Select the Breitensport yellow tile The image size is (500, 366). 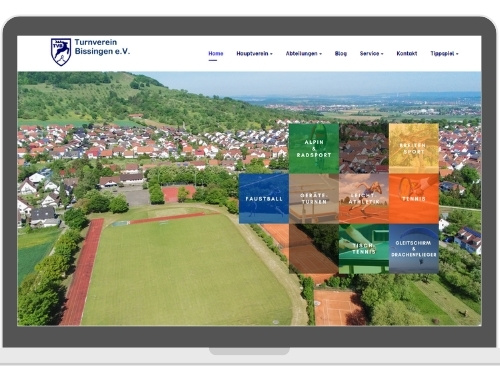(414, 148)
